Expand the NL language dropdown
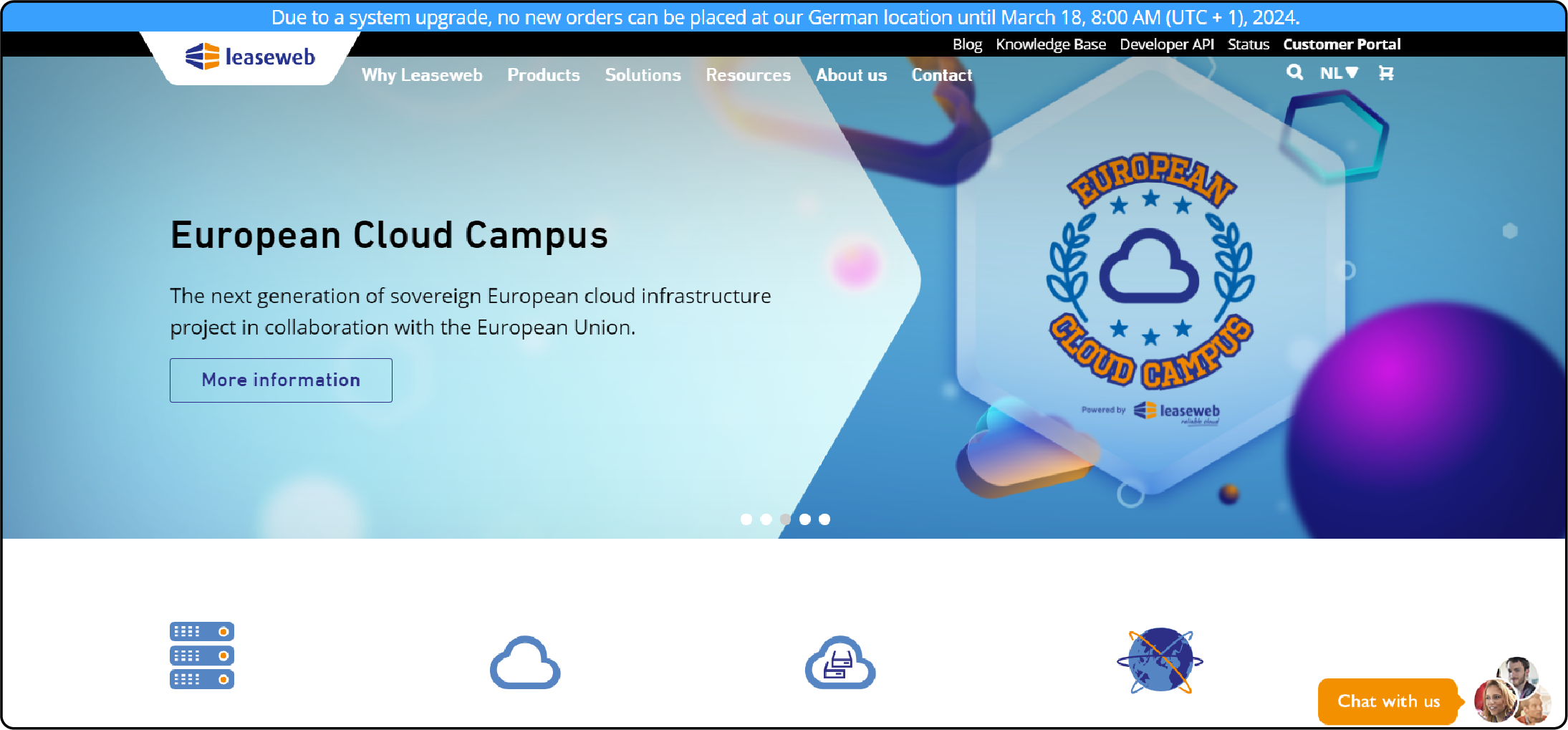Viewport: 1568px width, 730px height. tap(1339, 73)
